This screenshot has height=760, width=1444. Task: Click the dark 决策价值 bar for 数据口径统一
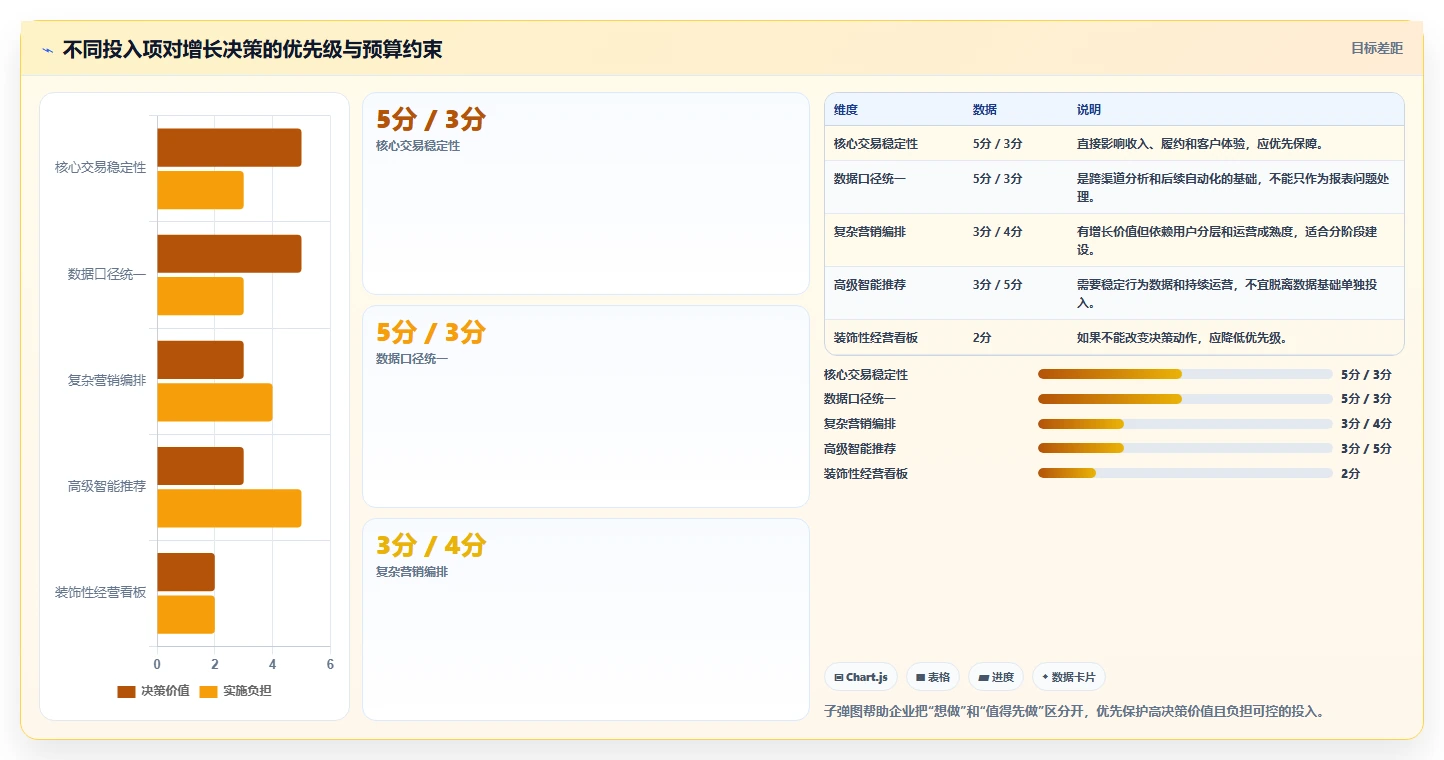coord(229,254)
